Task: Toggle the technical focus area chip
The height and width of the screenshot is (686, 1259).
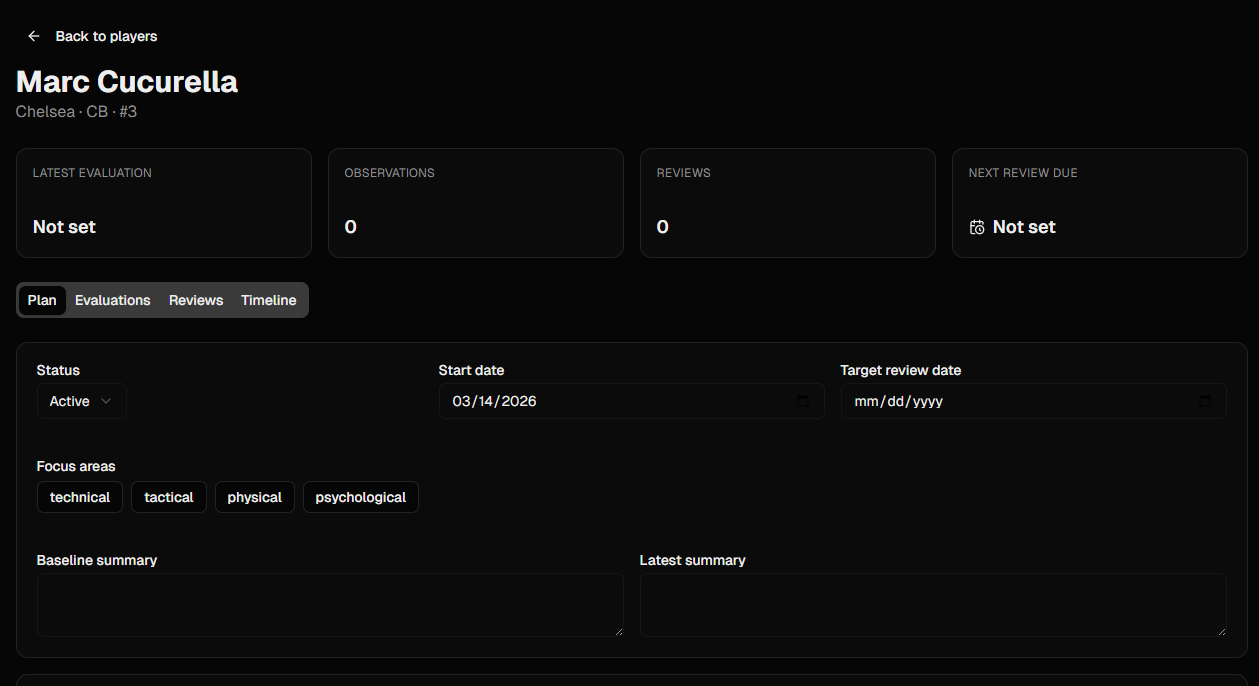Action: [x=80, y=497]
